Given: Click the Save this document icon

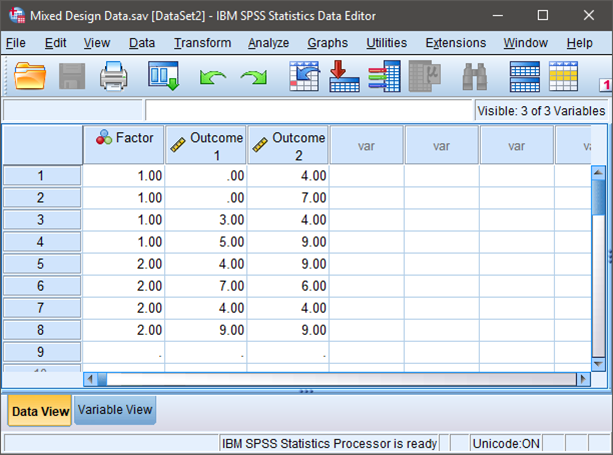Looking at the screenshot, I should tap(72, 76).
